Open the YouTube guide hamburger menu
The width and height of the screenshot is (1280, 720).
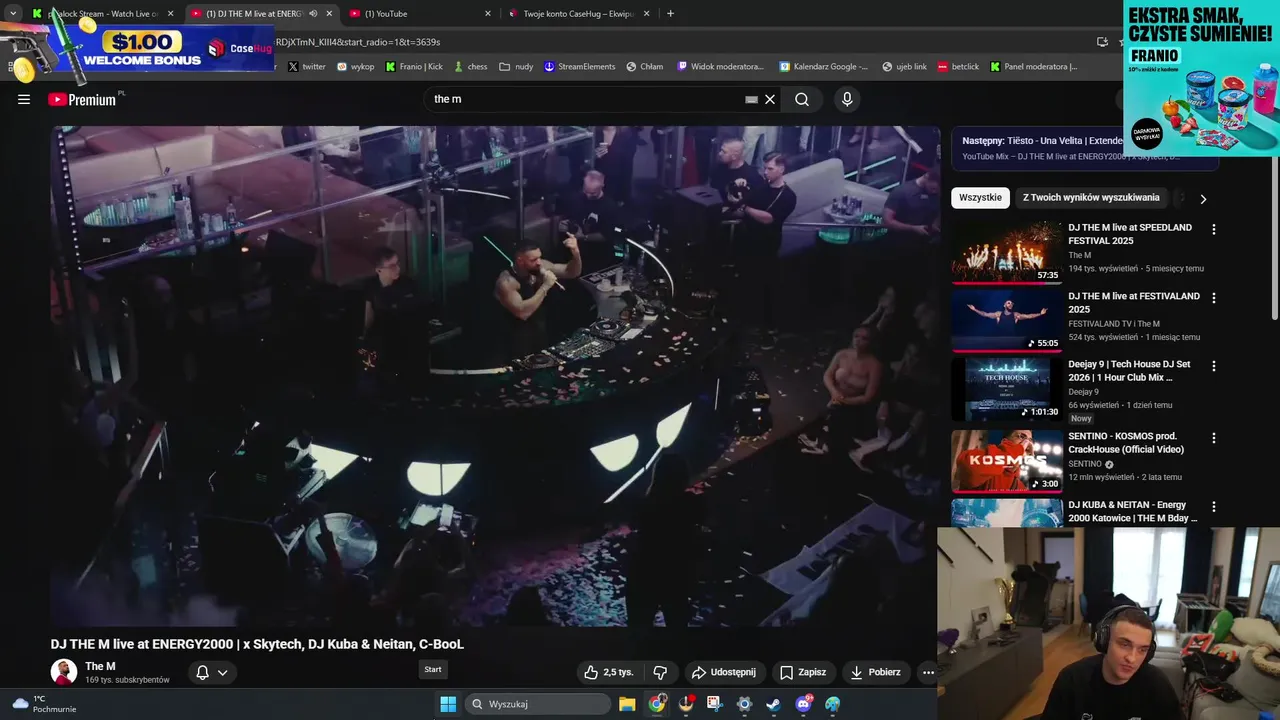coord(24,99)
